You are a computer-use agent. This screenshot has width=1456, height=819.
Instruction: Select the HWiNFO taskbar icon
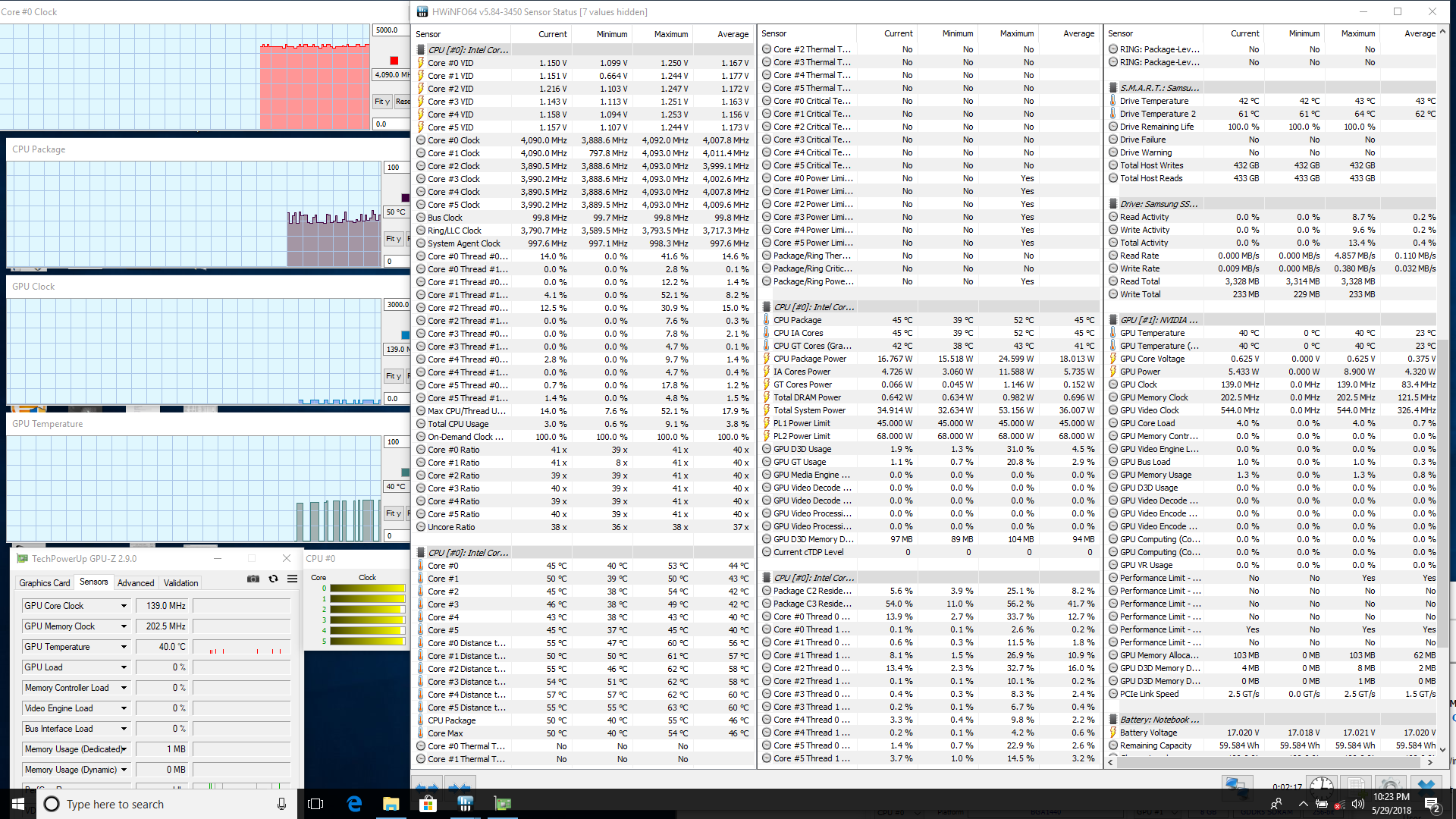465,804
